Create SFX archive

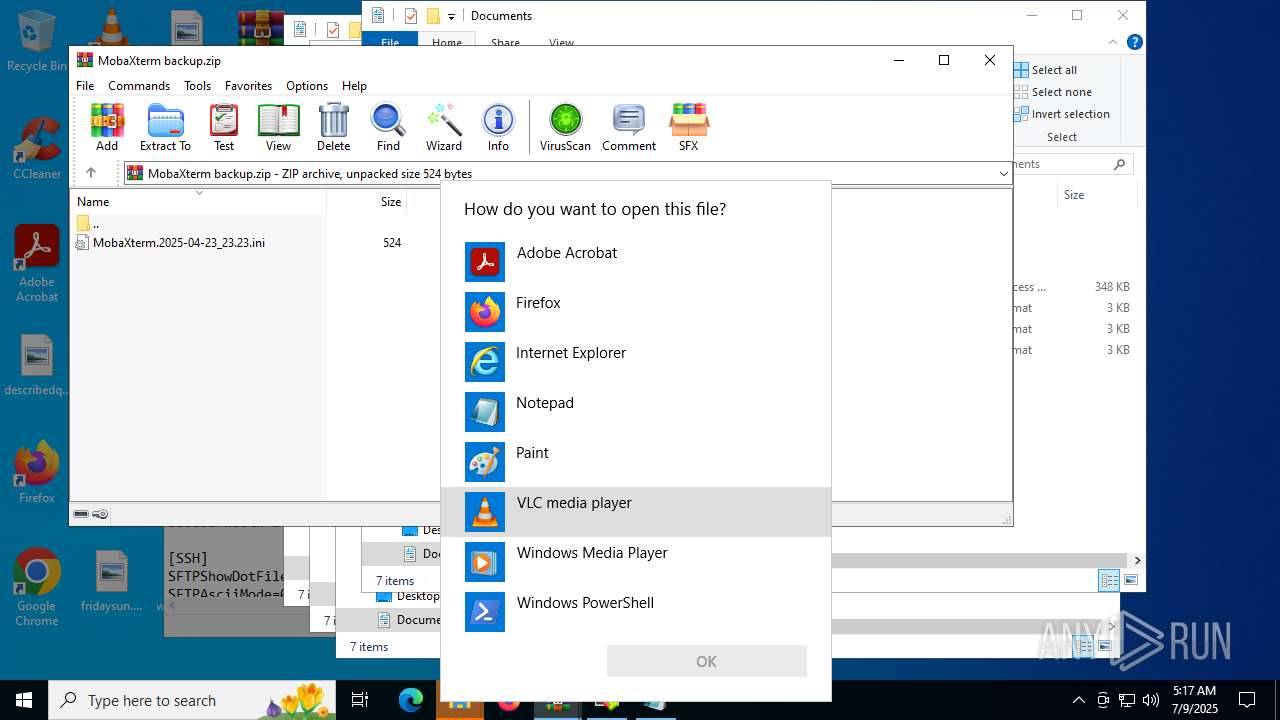point(689,127)
